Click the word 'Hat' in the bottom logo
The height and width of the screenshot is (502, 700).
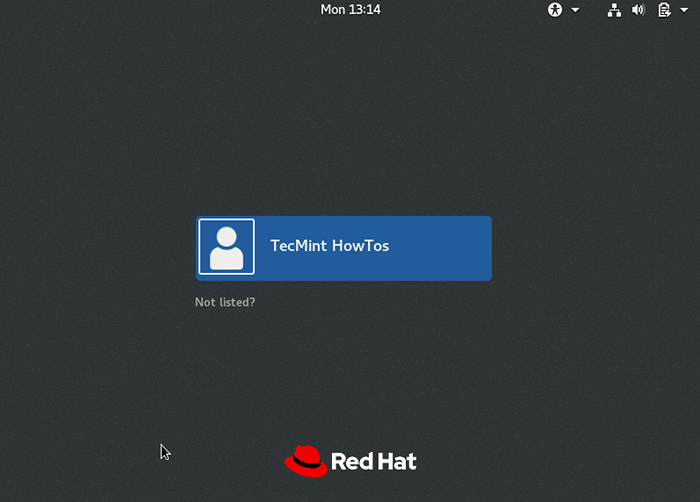click(397, 462)
